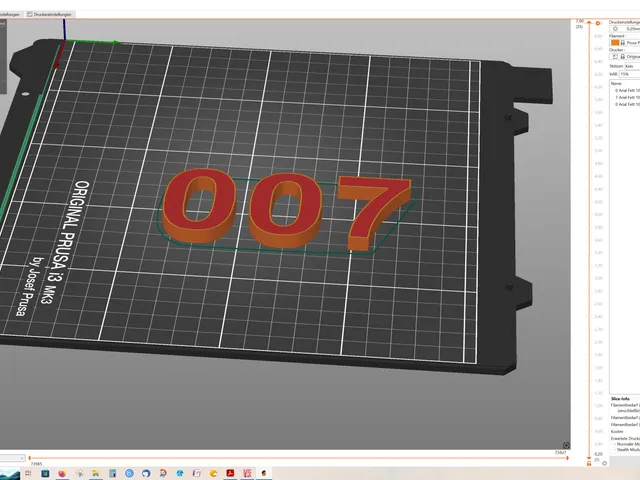This screenshot has height=480, width=640.
Task: Click the lower layer slider thumb
Action: [589, 458]
